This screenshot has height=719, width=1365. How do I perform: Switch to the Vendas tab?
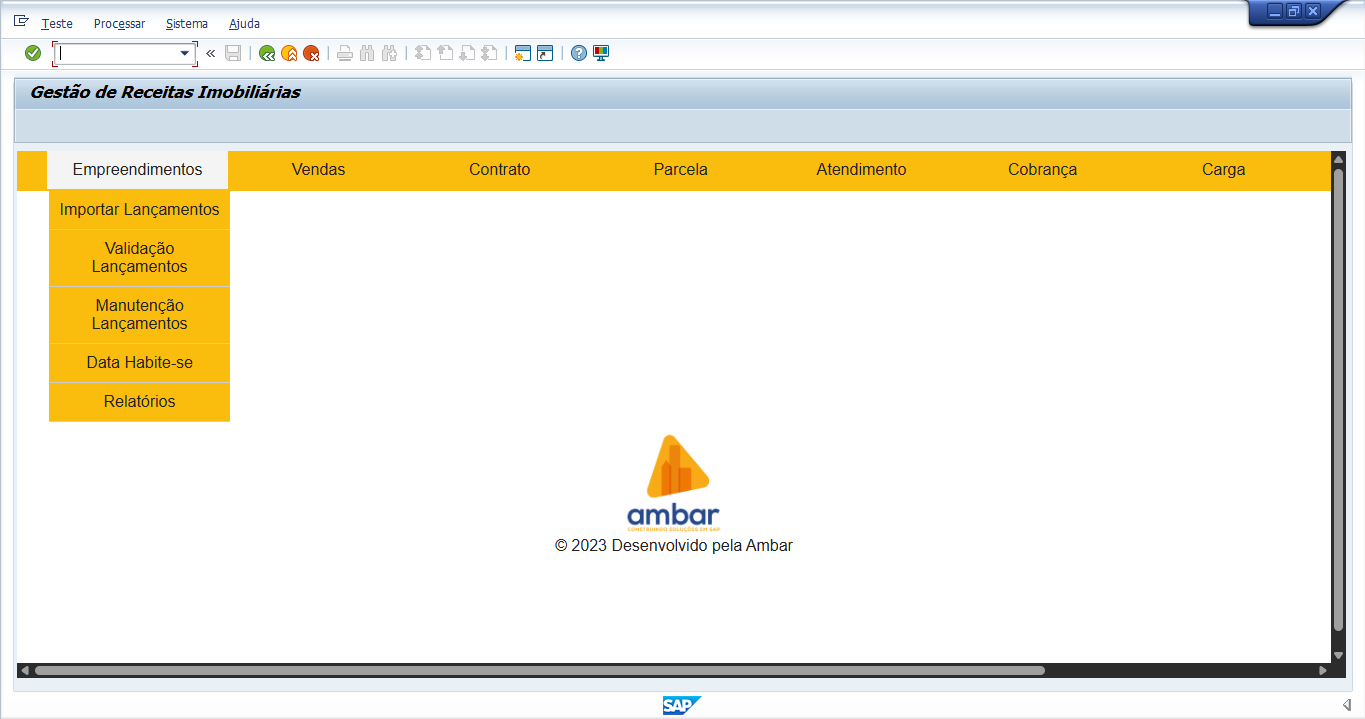pos(318,170)
